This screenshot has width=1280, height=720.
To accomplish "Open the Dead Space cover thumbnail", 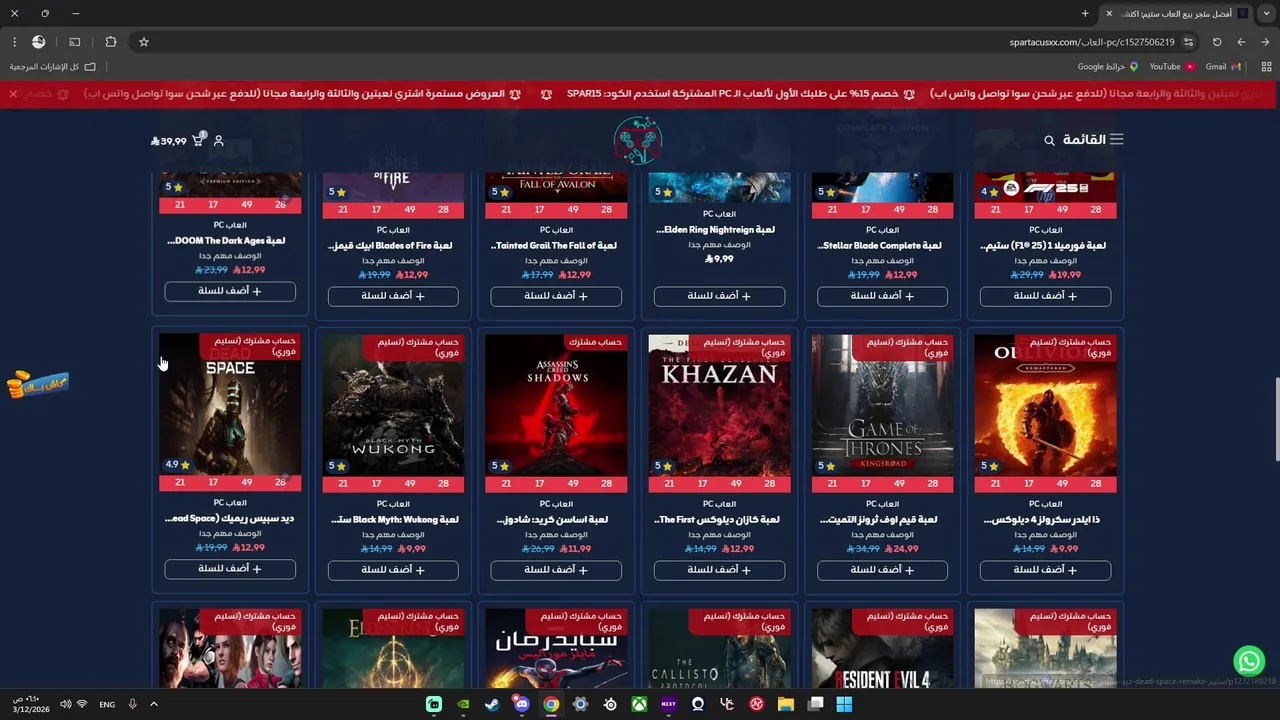I will click(230, 404).
